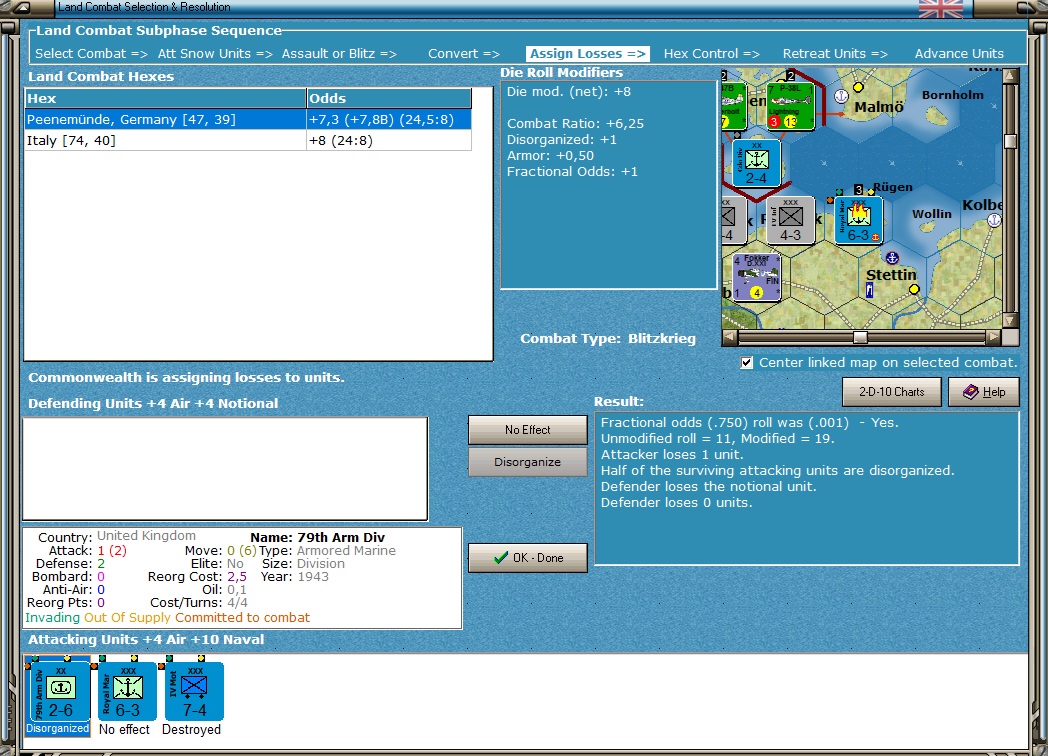Screen dimensions: 1048x756
Task: Select the IV Mot 7-4 unit counter
Action: (192, 691)
